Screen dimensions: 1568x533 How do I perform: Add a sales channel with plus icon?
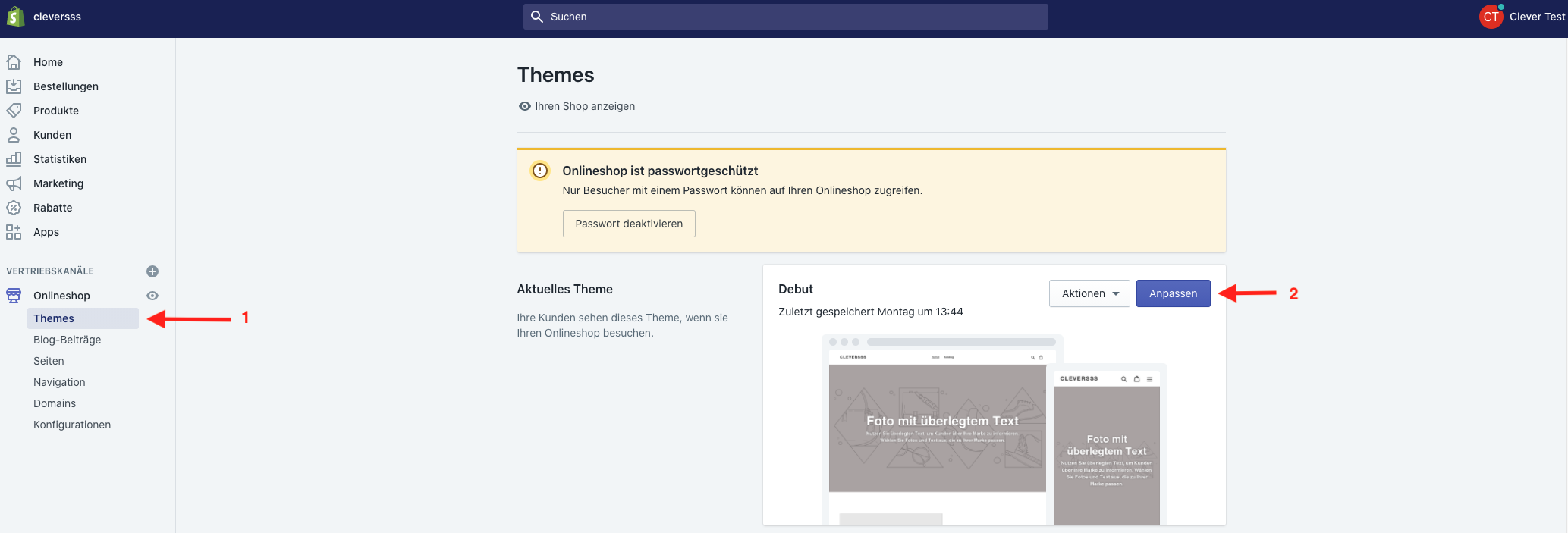(x=152, y=271)
